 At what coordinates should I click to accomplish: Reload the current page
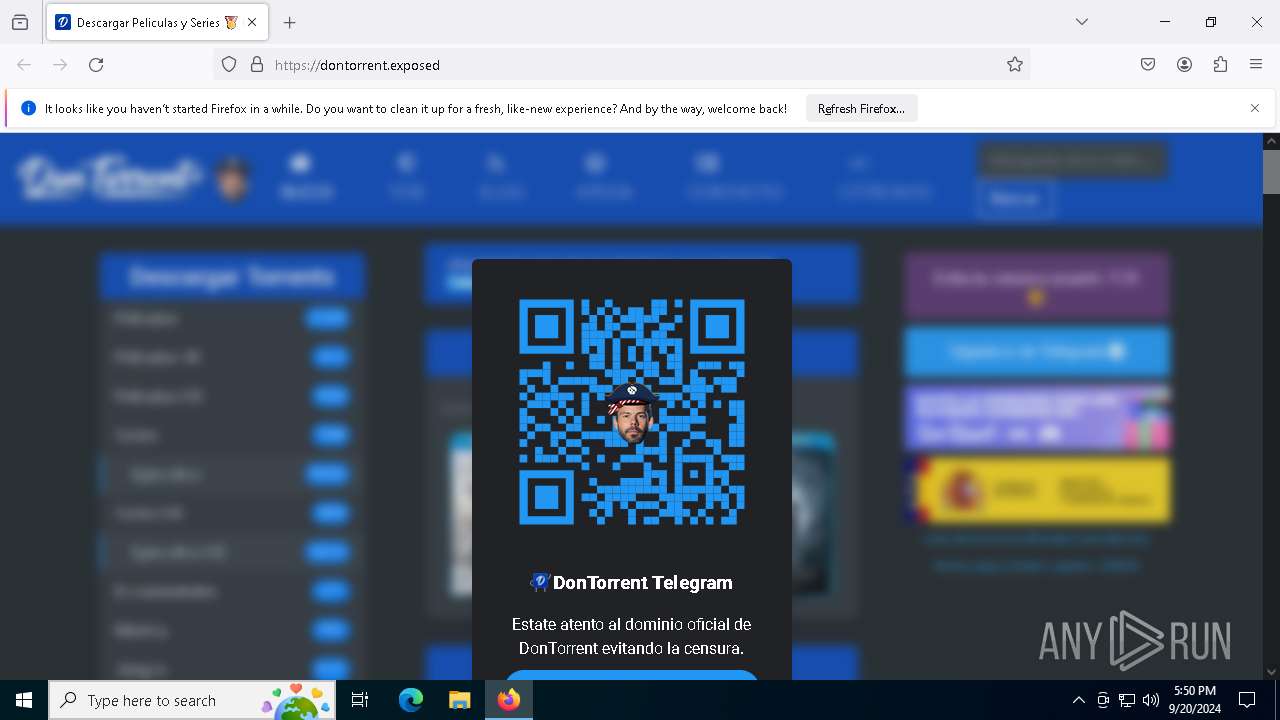click(x=96, y=65)
